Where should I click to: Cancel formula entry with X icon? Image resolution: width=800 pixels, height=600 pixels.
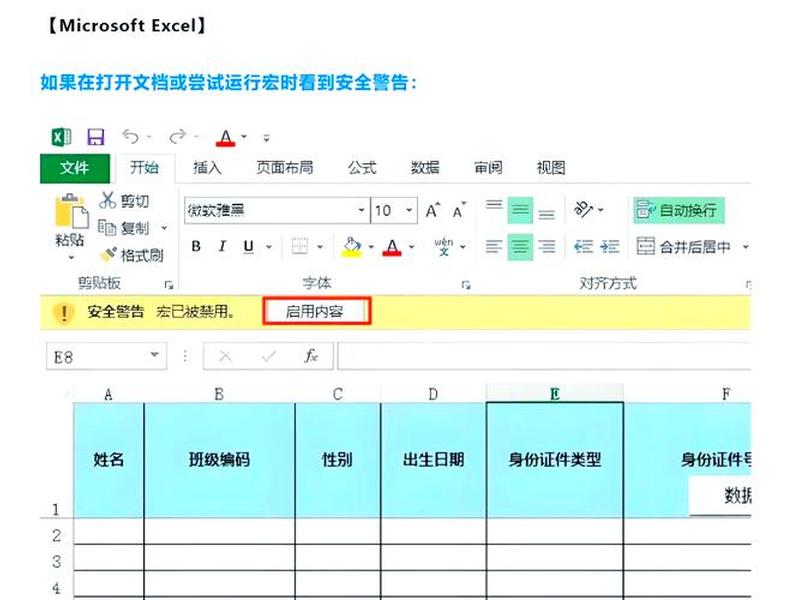pos(225,356)
